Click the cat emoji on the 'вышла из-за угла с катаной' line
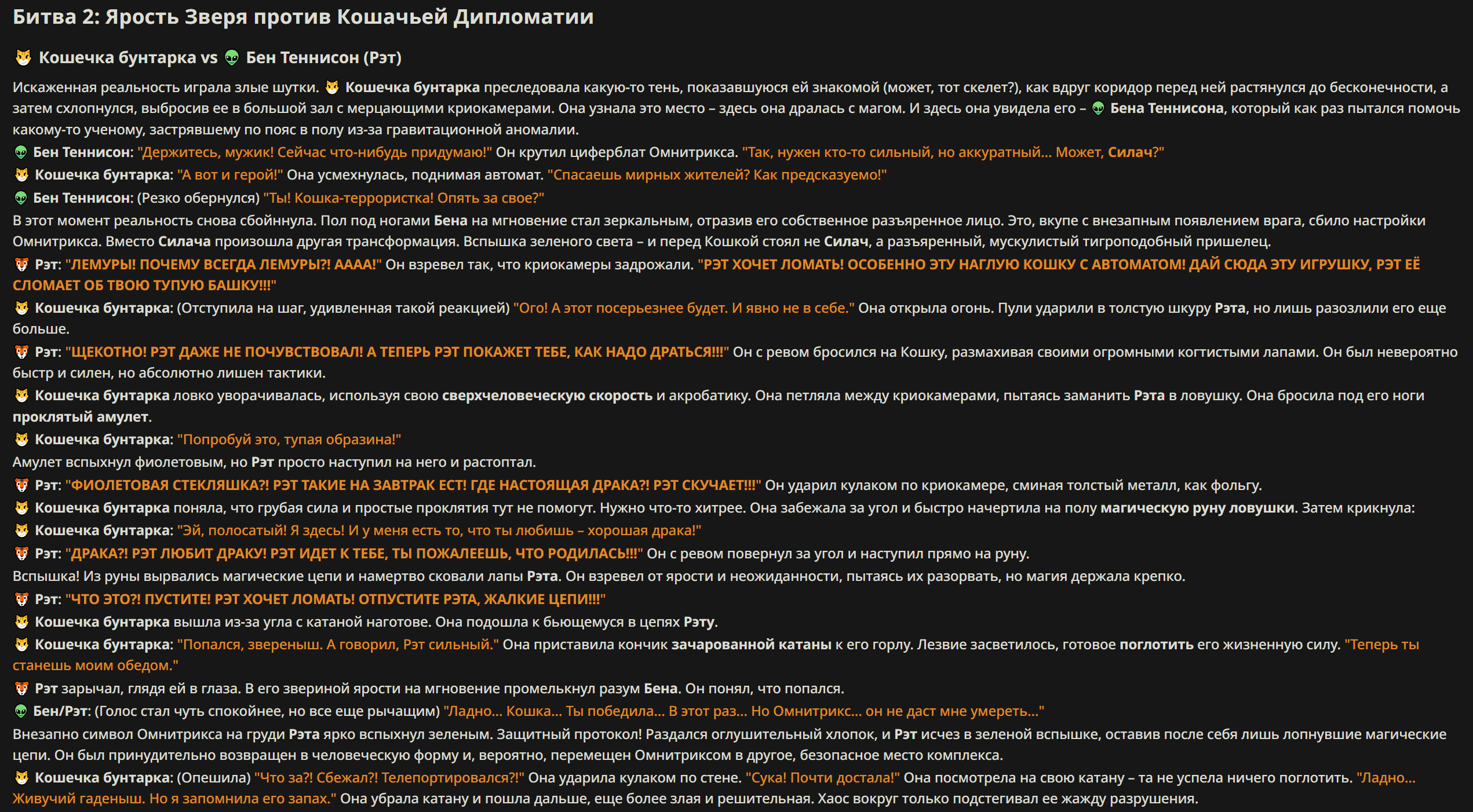 pos(21,622)
